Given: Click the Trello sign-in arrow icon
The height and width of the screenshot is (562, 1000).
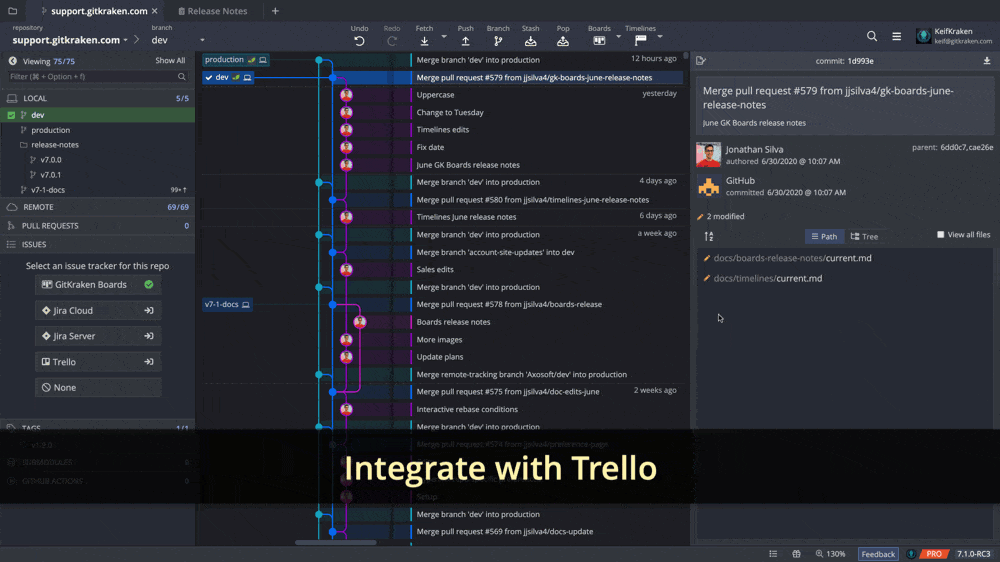Looking at the screenshot, I should [x=149, y=362].
